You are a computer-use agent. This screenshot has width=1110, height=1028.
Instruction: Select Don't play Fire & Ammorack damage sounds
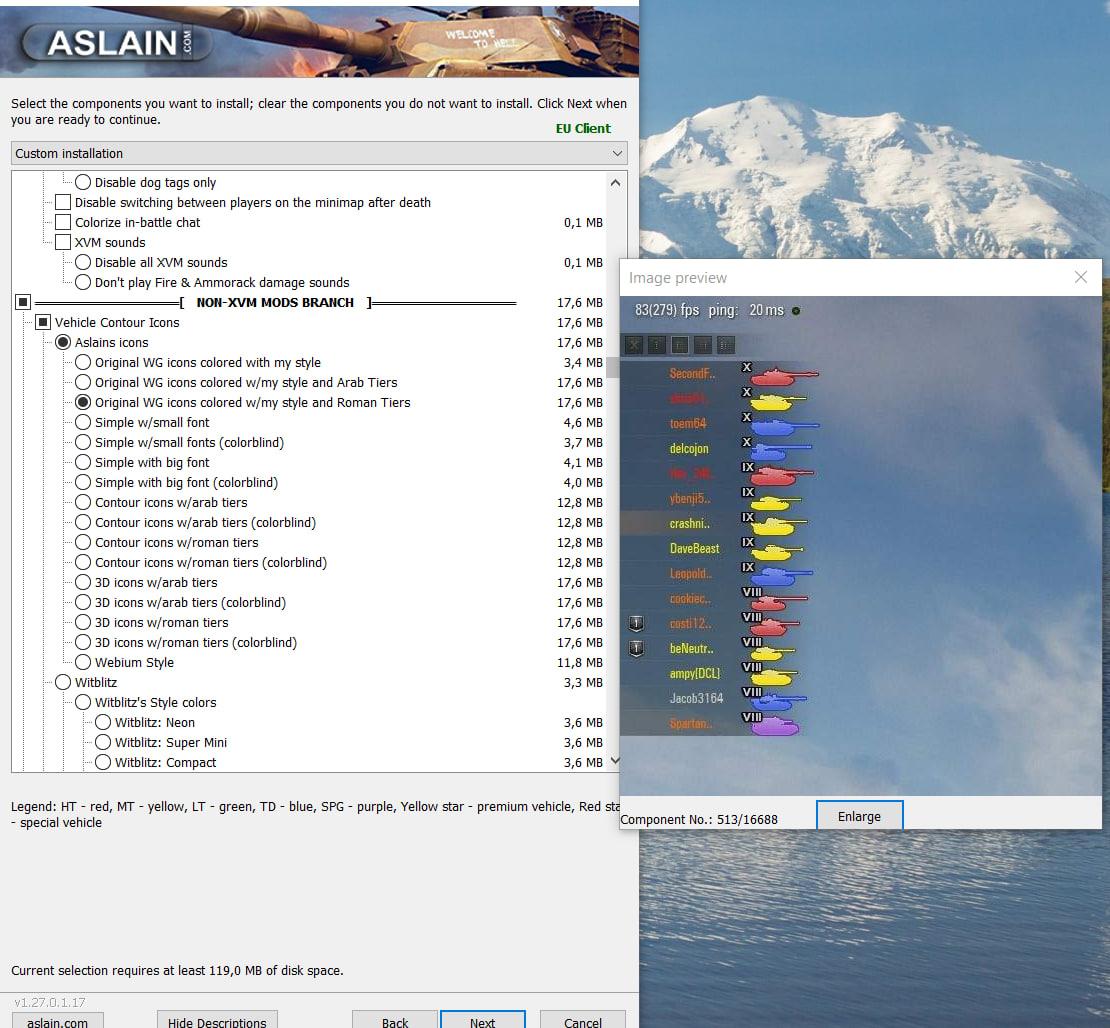pos(83,282)
